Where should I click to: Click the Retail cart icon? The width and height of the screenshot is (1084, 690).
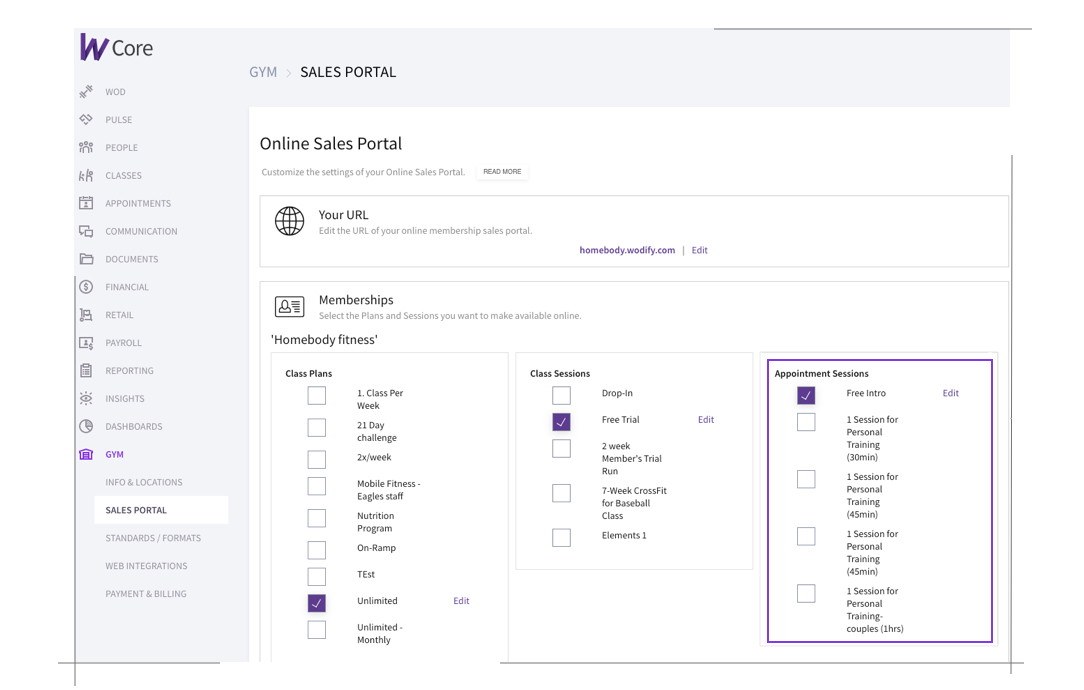(86, 315)
